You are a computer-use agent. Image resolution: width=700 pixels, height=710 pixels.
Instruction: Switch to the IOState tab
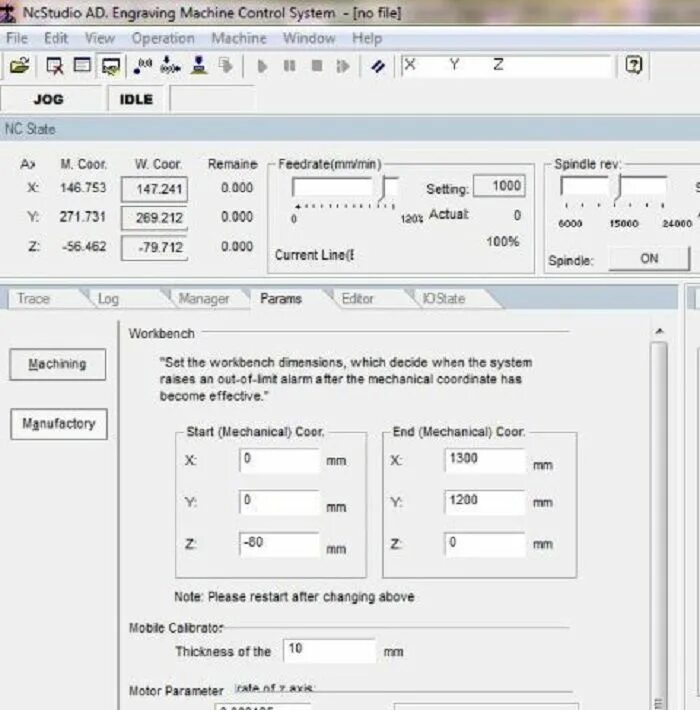(x=451, y=299)
